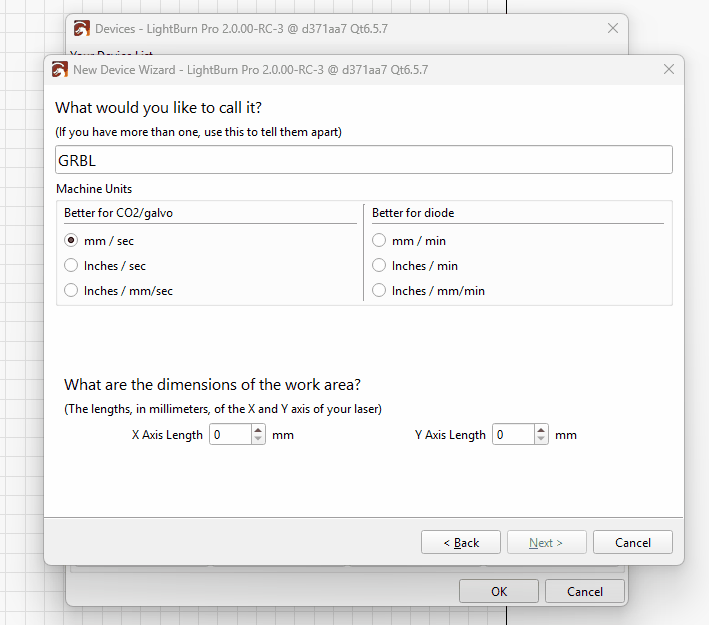Increase X Axis Length with up arrow

(x=258, y=430)
